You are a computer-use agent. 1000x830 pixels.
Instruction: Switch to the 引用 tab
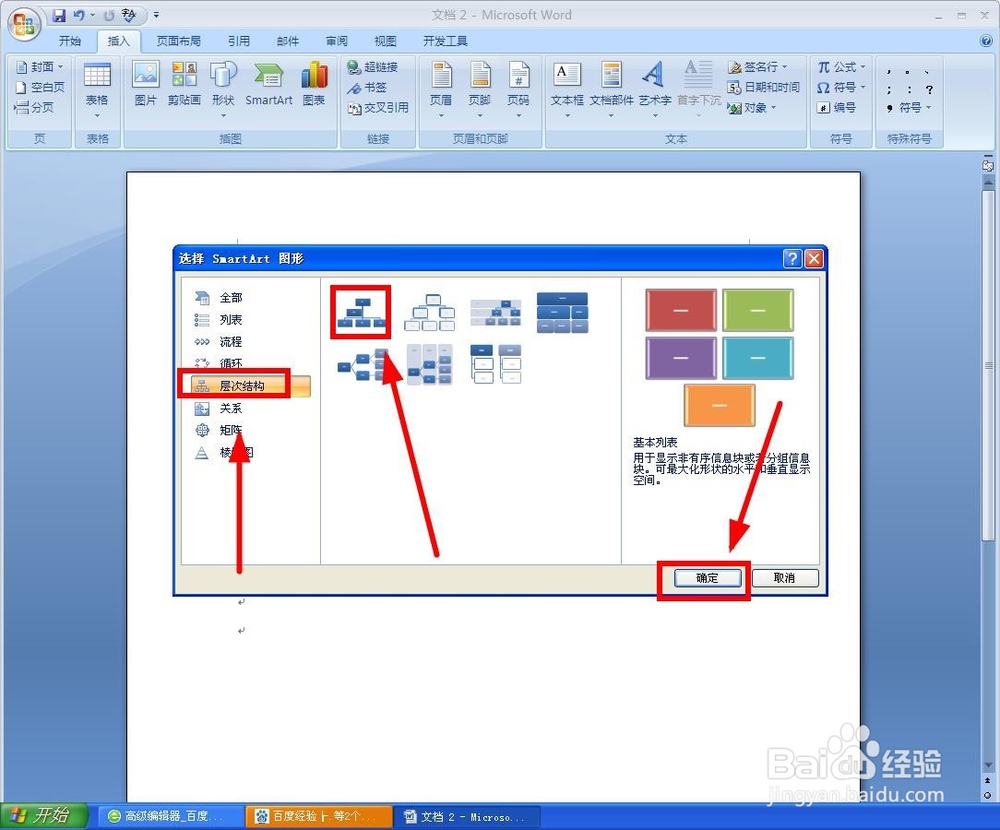239,41
